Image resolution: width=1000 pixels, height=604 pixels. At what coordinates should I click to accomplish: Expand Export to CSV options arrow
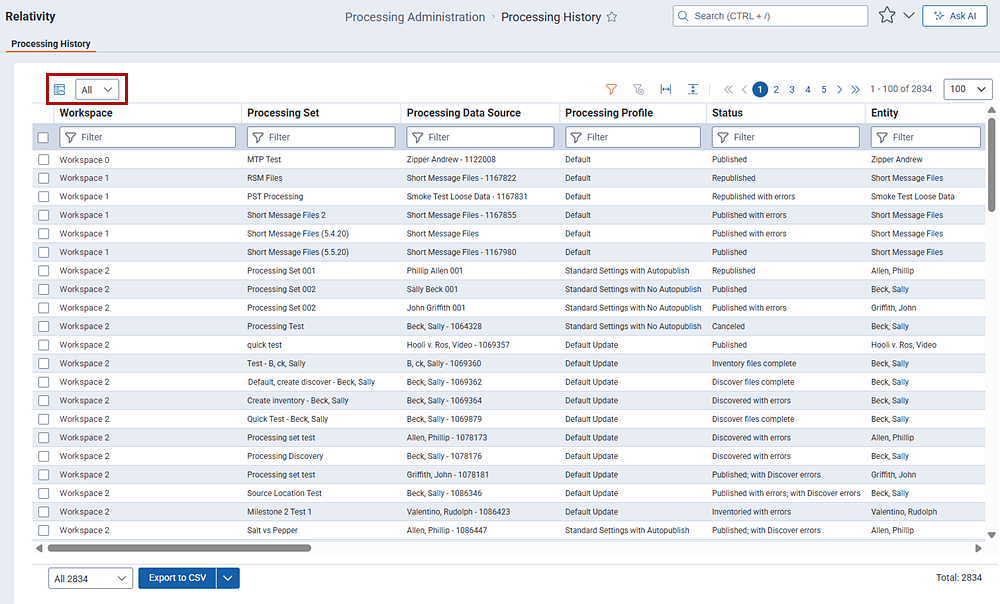click(228, 578)
